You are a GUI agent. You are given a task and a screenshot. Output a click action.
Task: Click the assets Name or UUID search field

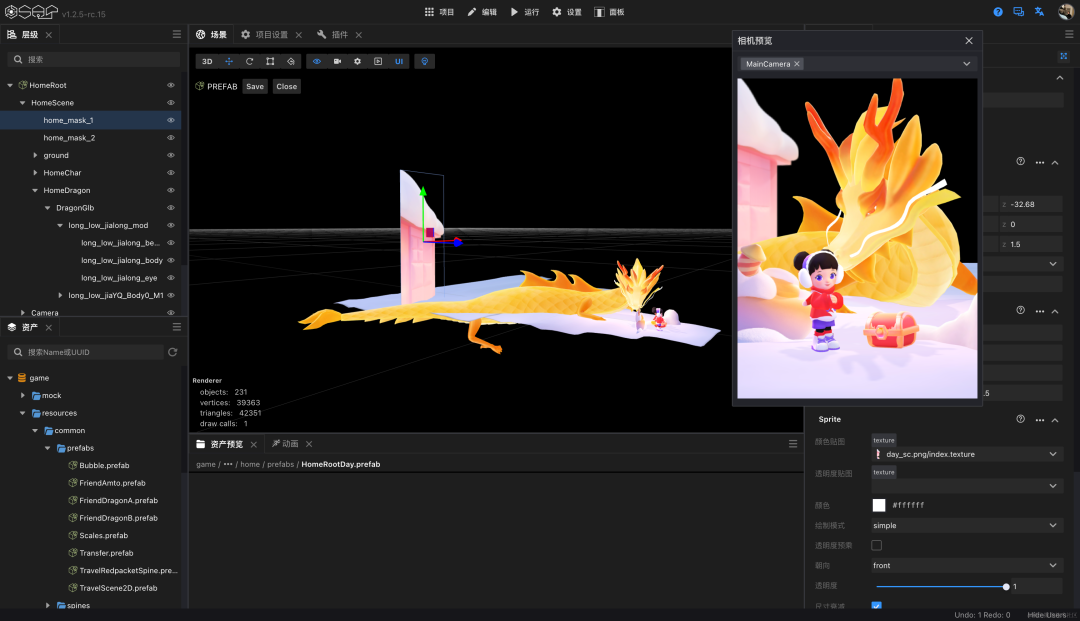tap(86, 352)
